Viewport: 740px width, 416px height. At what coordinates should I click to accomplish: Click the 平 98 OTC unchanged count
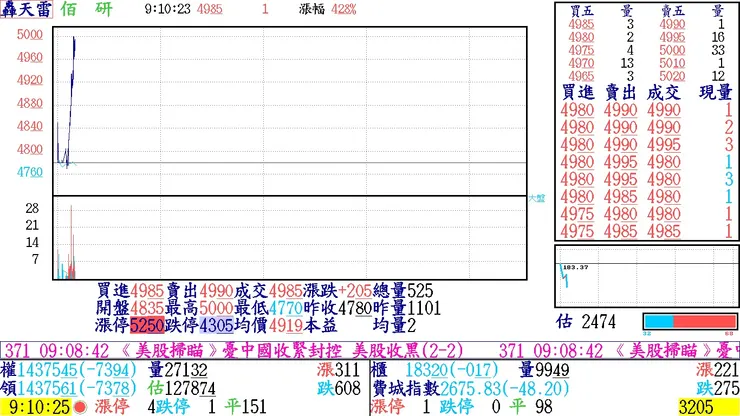click(x=530, y=407)
